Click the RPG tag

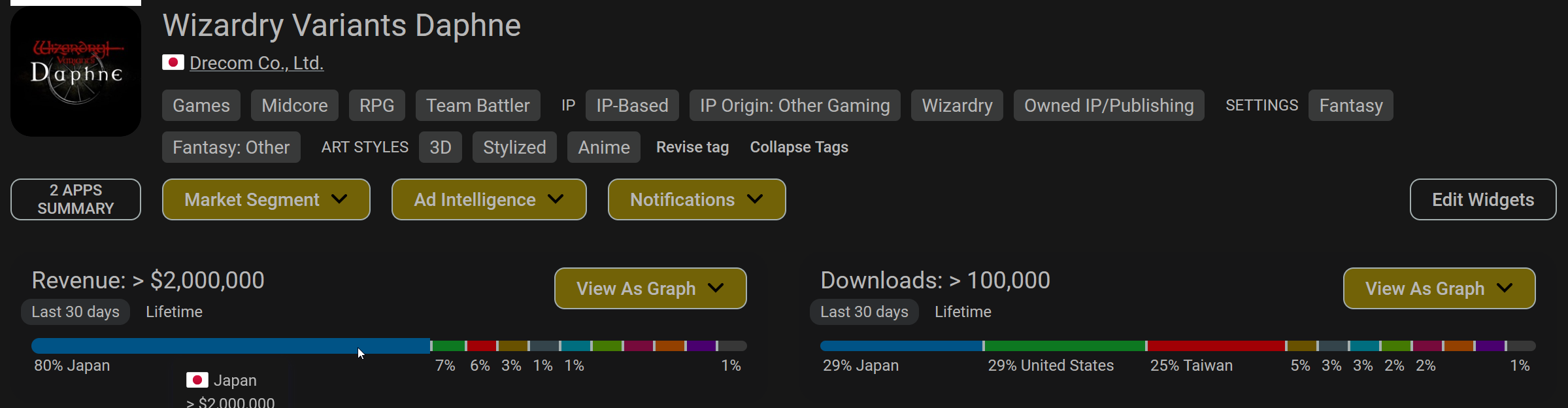[377, 105]
